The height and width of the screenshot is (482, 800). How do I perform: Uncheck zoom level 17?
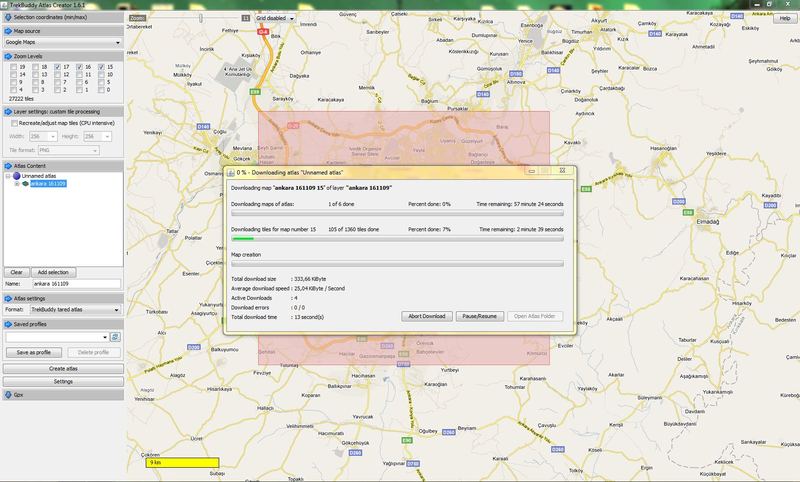point(57,67)
